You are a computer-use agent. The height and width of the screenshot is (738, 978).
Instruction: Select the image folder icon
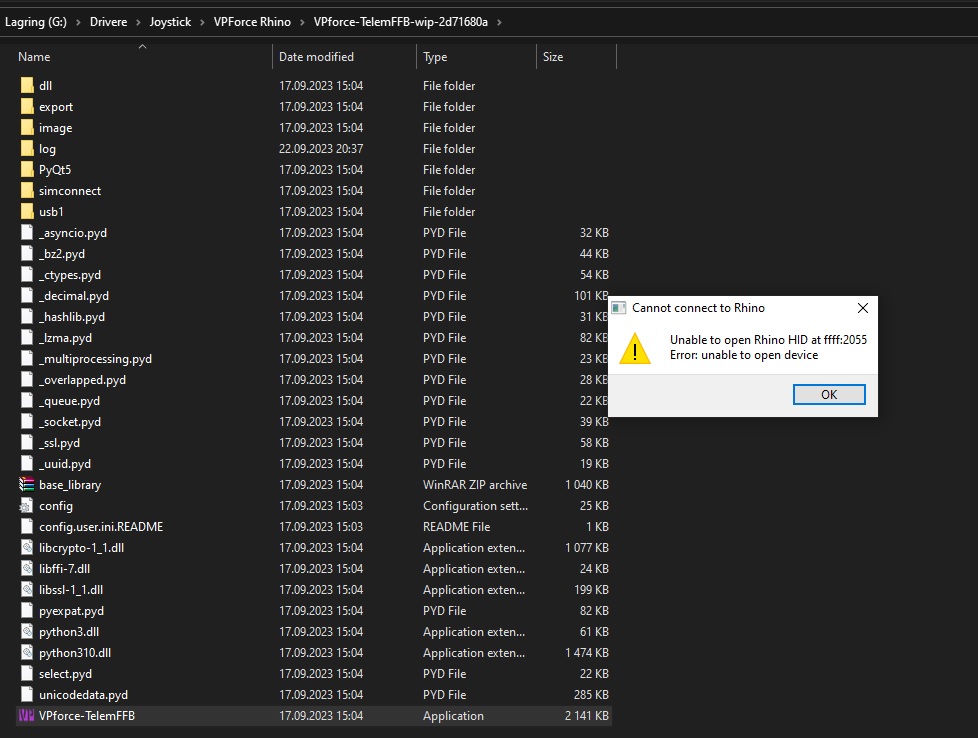click(x=27, y=127)
